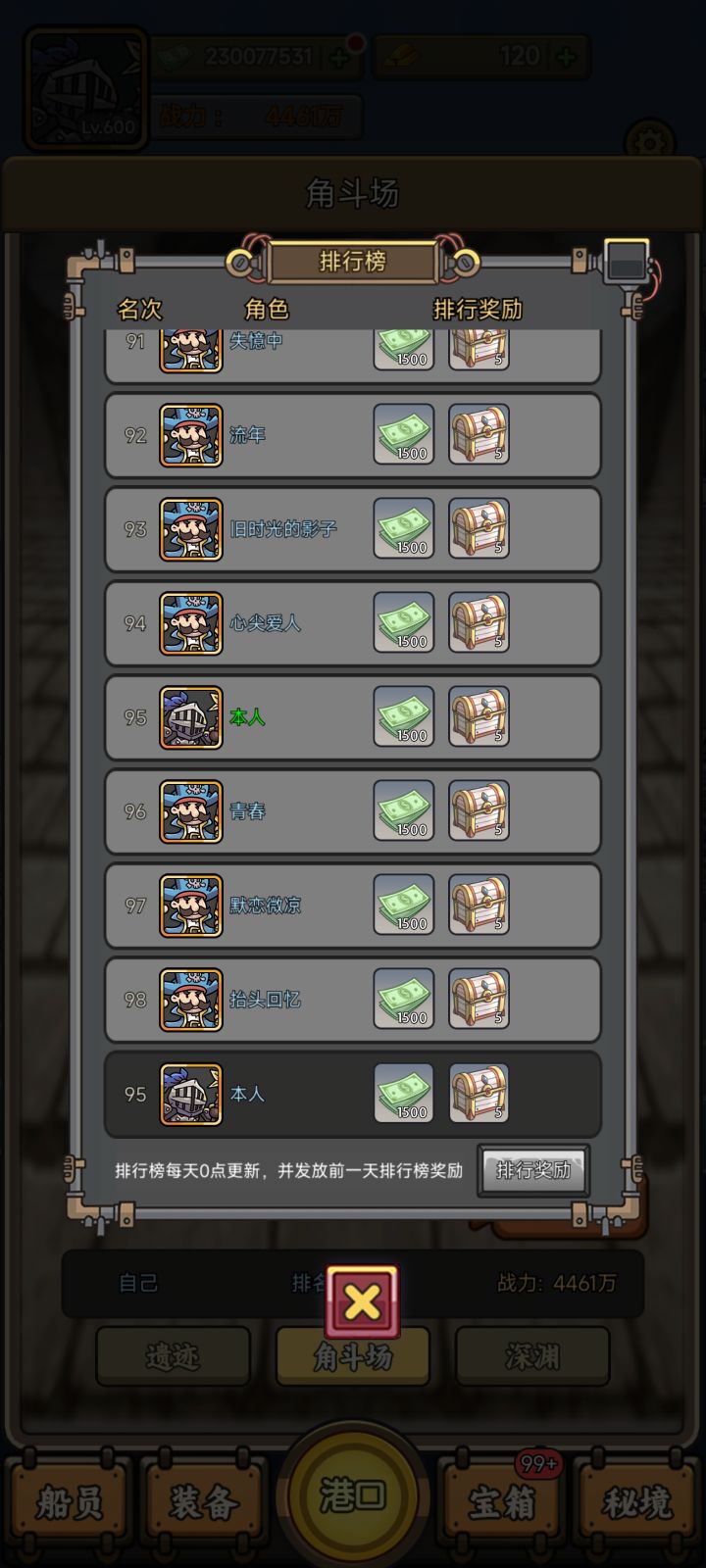Open the player avatar Lv.600 profile

86,88
